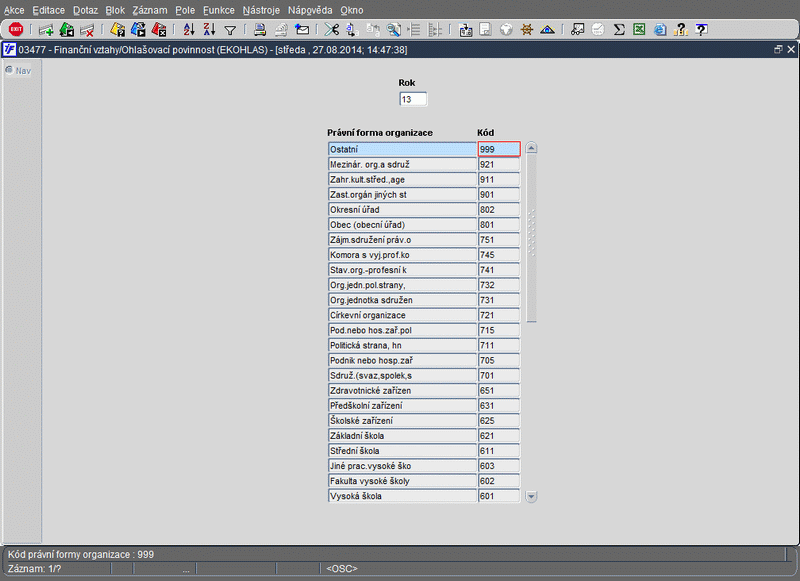Select the 'Základní škola' row
Image resolution: width=800 pixels, height=581 pixels.
click(x=402, y=436)
